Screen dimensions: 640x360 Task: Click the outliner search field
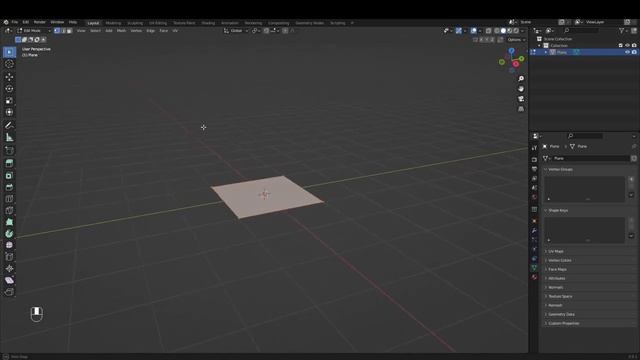pyautogui.click(x=582, y=31)
